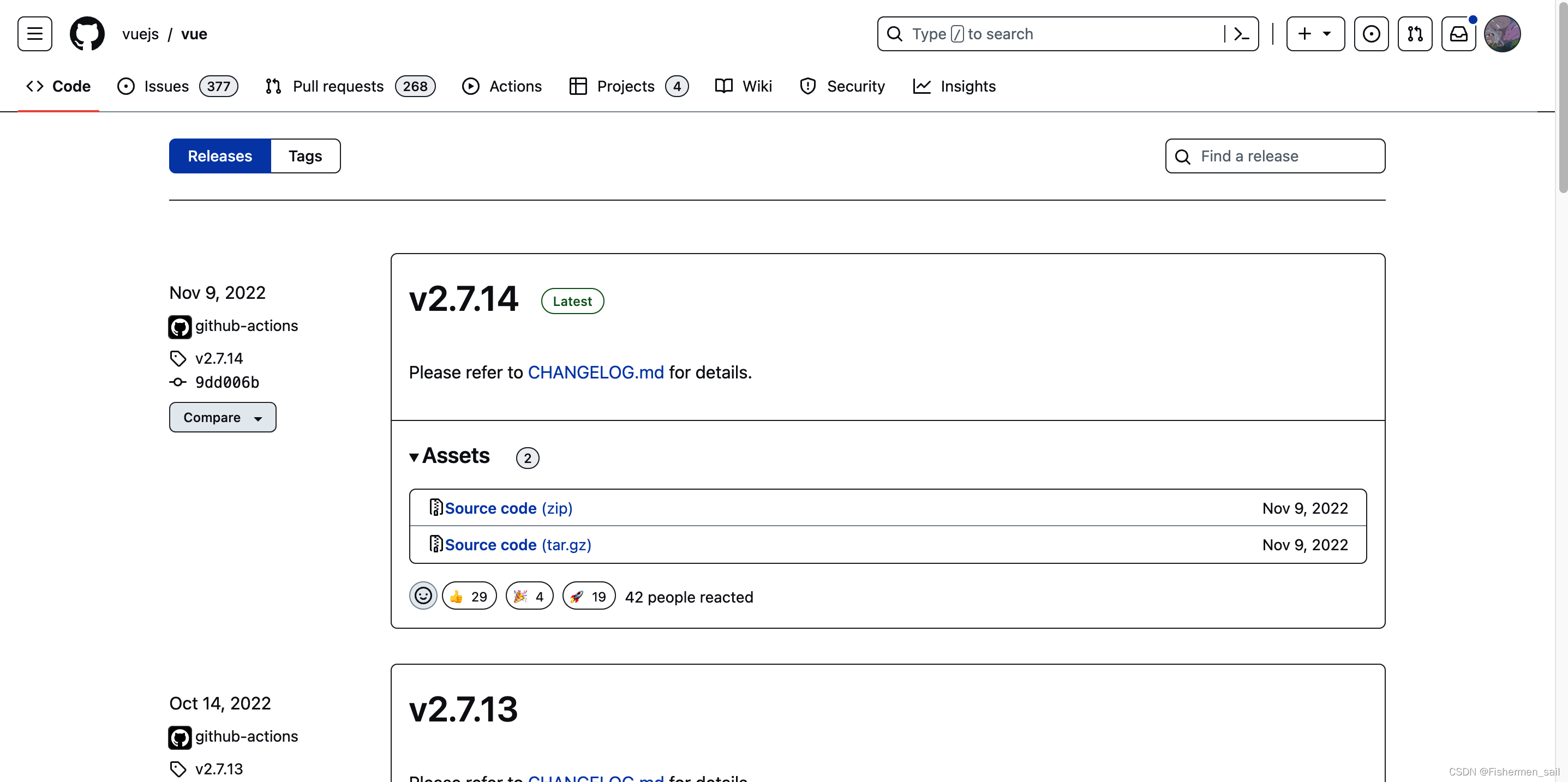Viewport: 1568px width, 782px height.
Task: Open the Compare dropdown
Action: pyautogui.click(x=222, y=417)
